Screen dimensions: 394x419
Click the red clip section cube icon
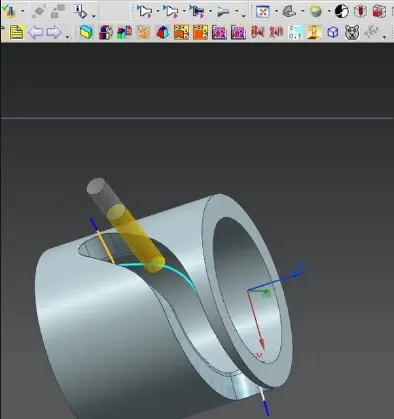point(360,11)
